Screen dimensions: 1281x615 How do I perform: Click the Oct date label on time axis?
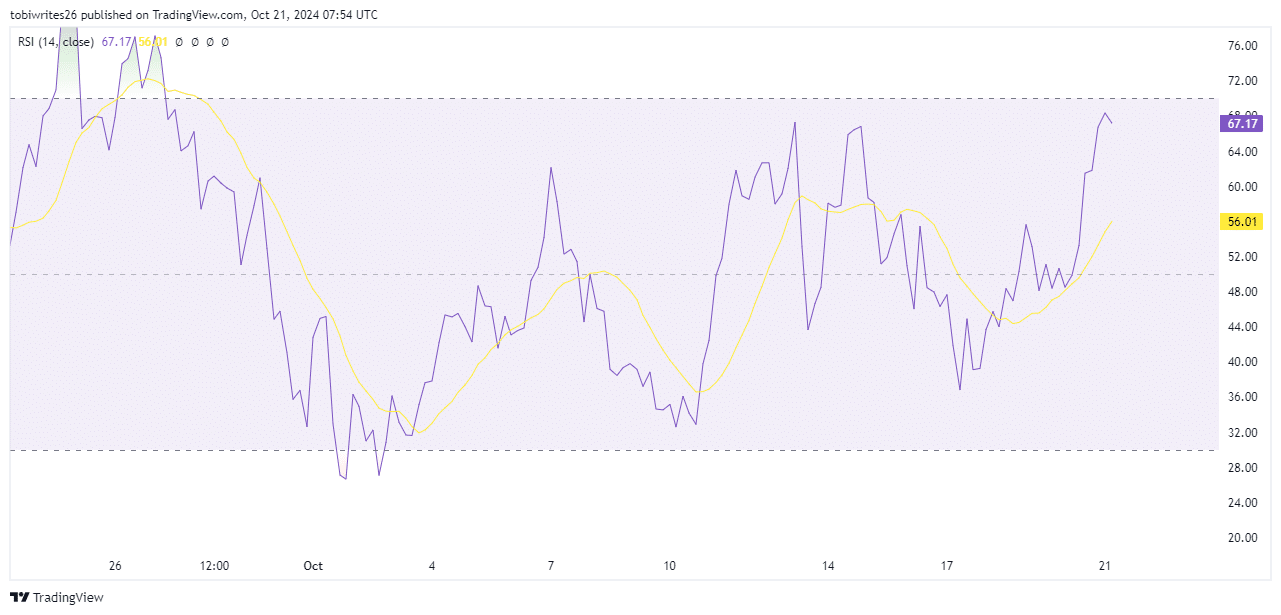[313, 566]
